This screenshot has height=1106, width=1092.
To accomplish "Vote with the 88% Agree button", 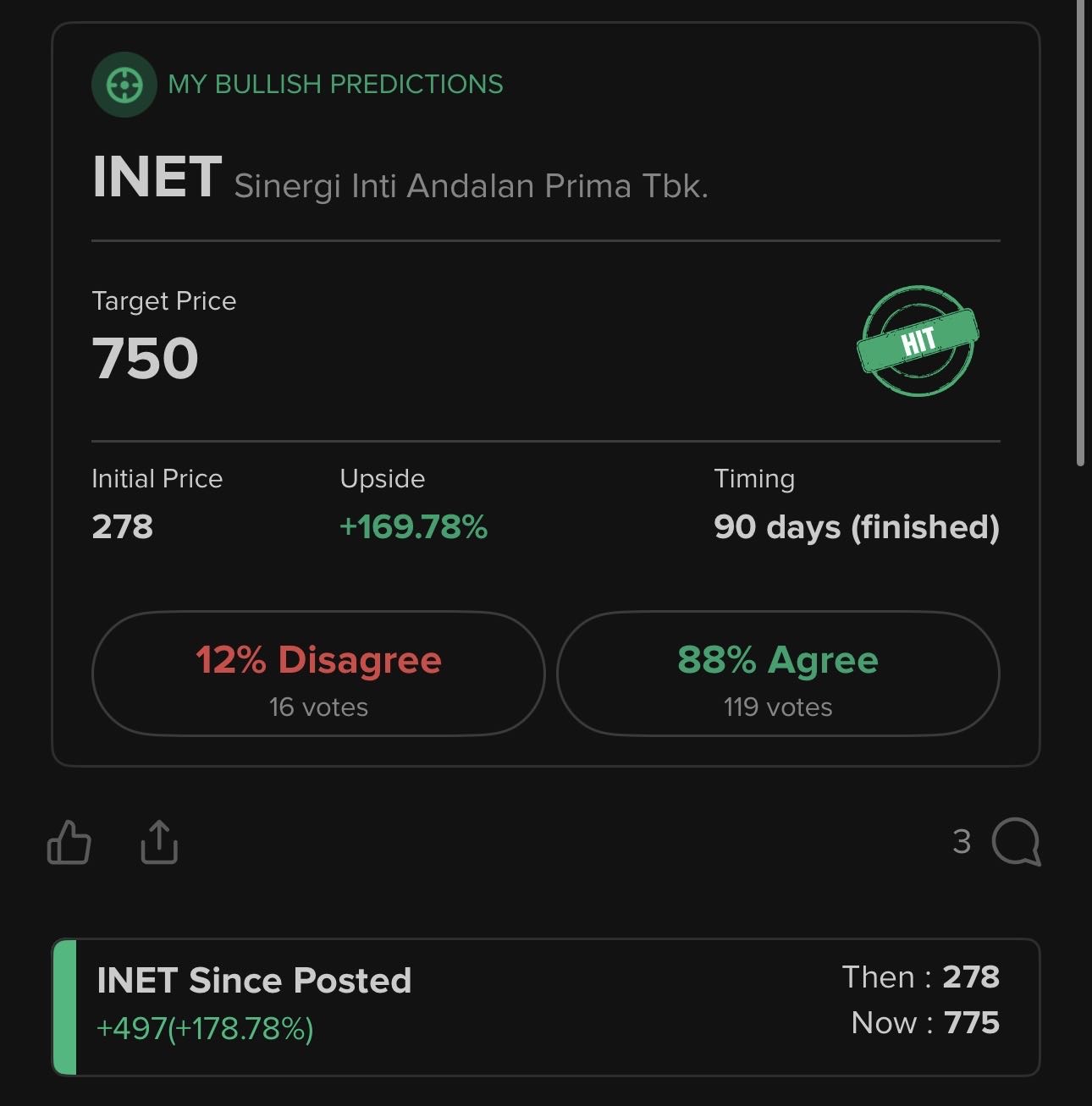I will 778,674.
